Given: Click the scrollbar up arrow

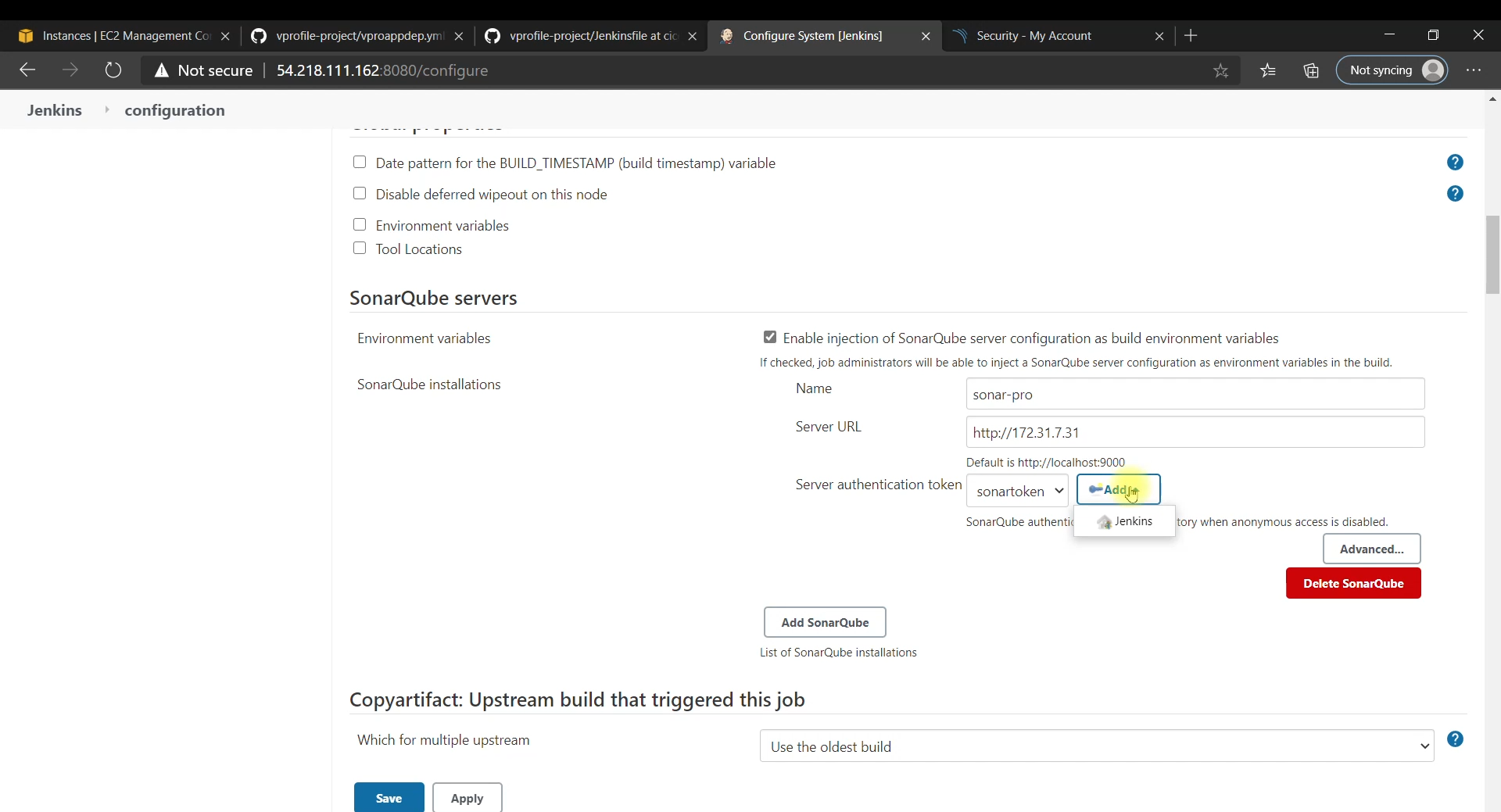Looking at the screenshot, I should 1492,98.
